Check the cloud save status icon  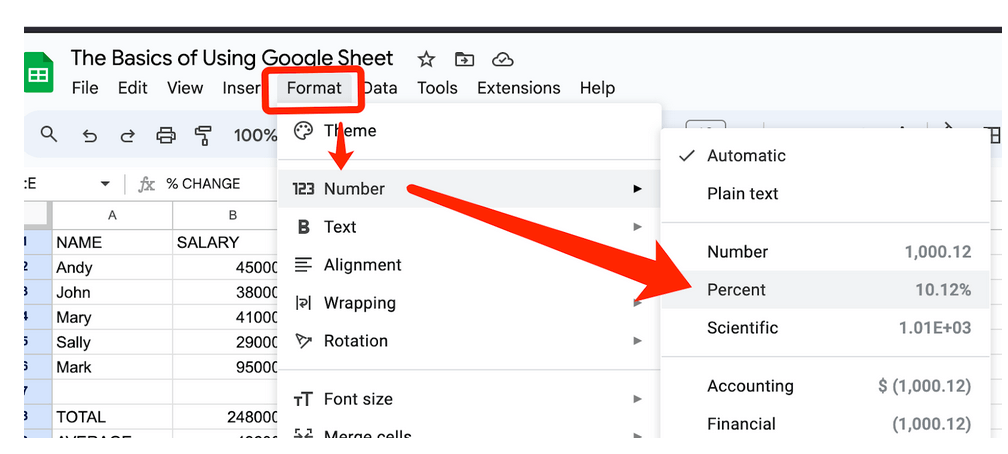coord(503,59)
